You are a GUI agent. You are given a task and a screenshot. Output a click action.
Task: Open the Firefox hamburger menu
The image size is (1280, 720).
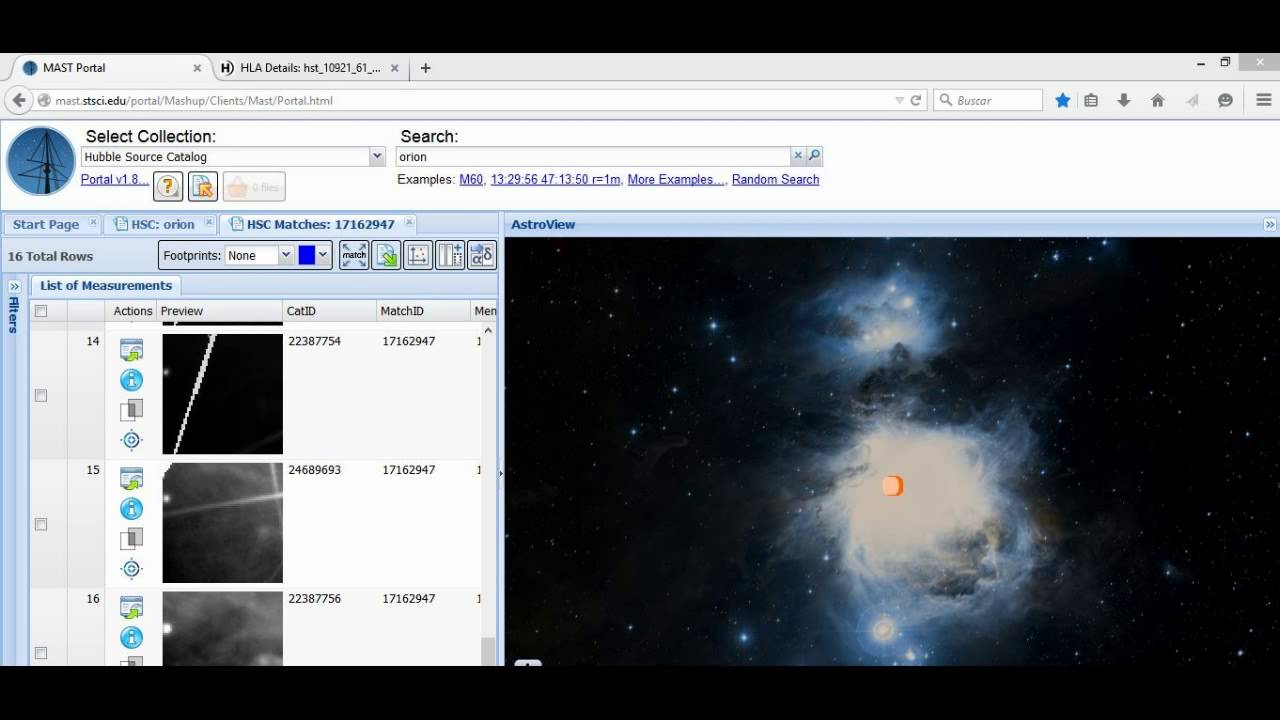[1263, 100]
